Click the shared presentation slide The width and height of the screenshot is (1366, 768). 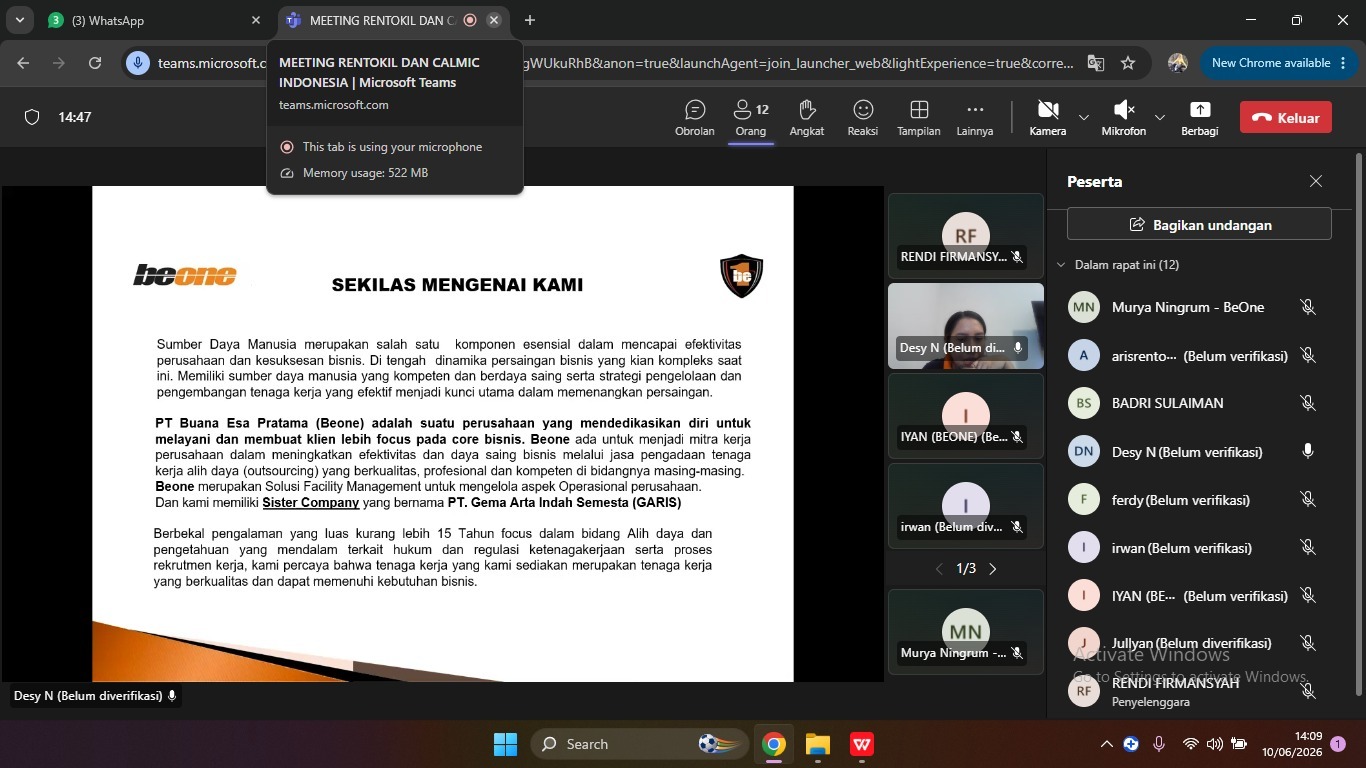pos(443,434)
